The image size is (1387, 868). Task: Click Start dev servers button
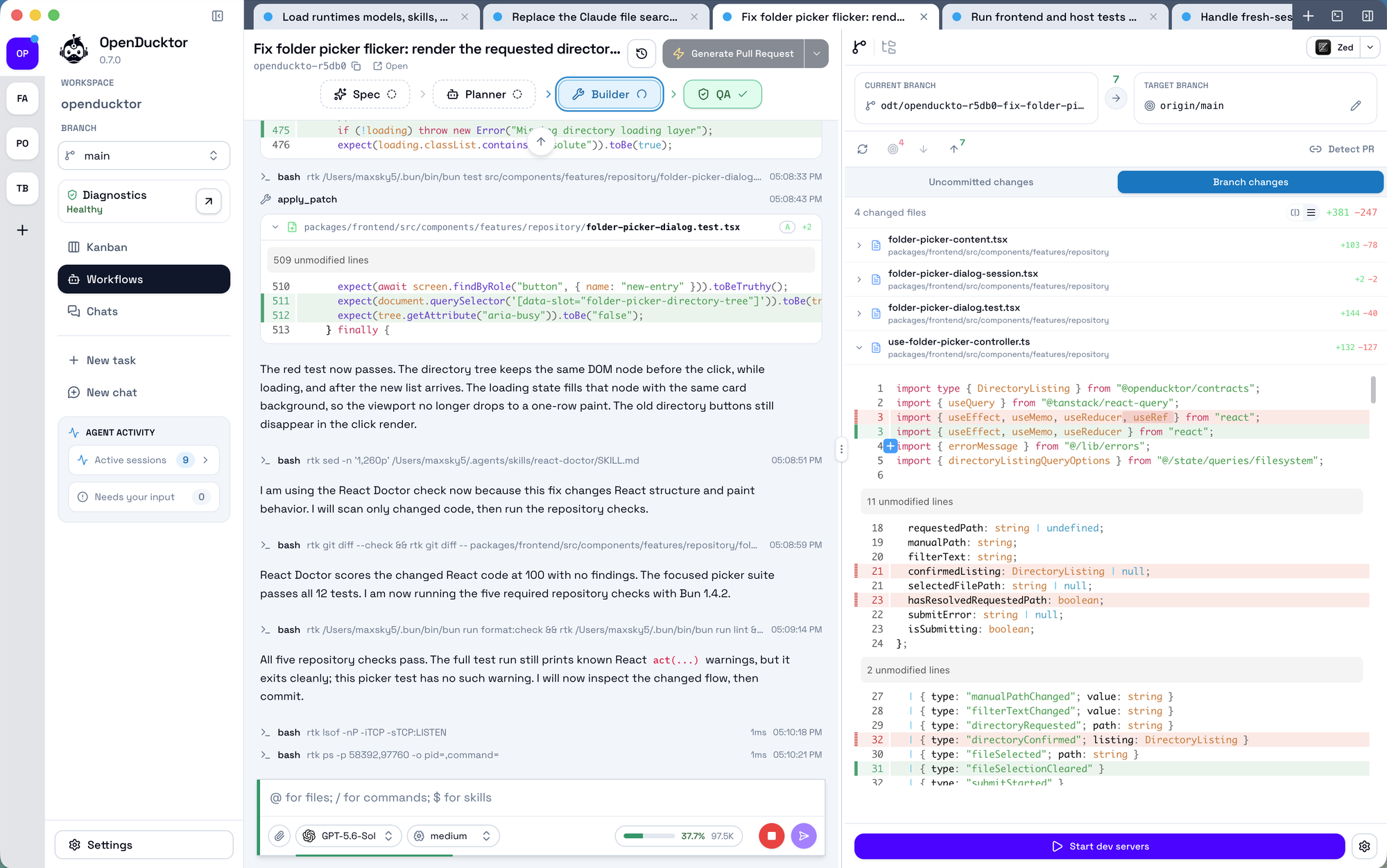(x=1099, y=847)
